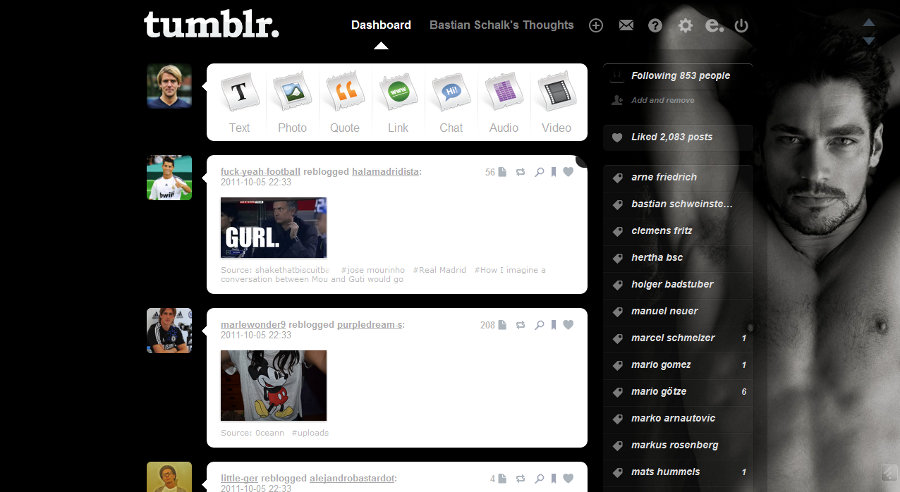Image resolution: width=900 pixels, height=492 pixels.
Task: Like the little-ger post
Action: click(568, 478)
